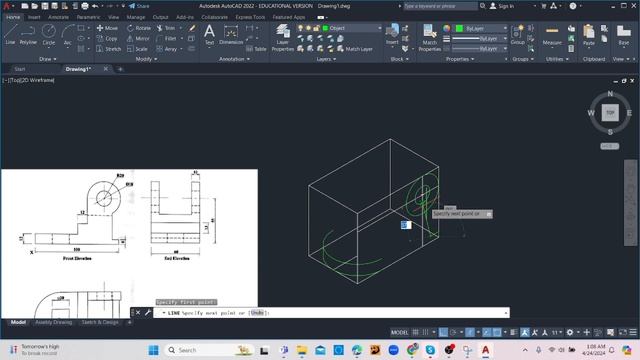Click the viewport controls label

pyautogui.click(x=29, y=80)
